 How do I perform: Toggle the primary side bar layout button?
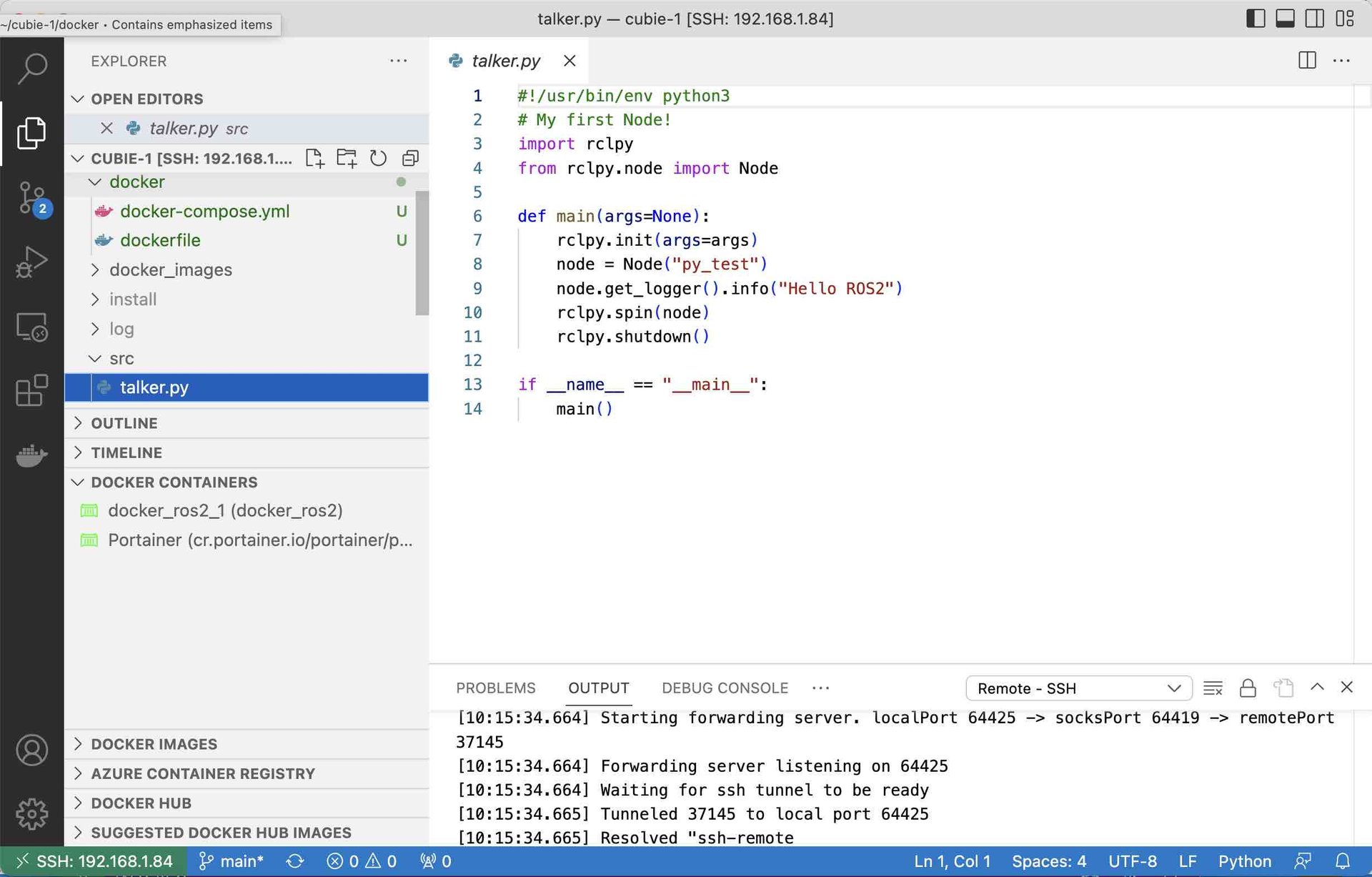coord(1256,18)
